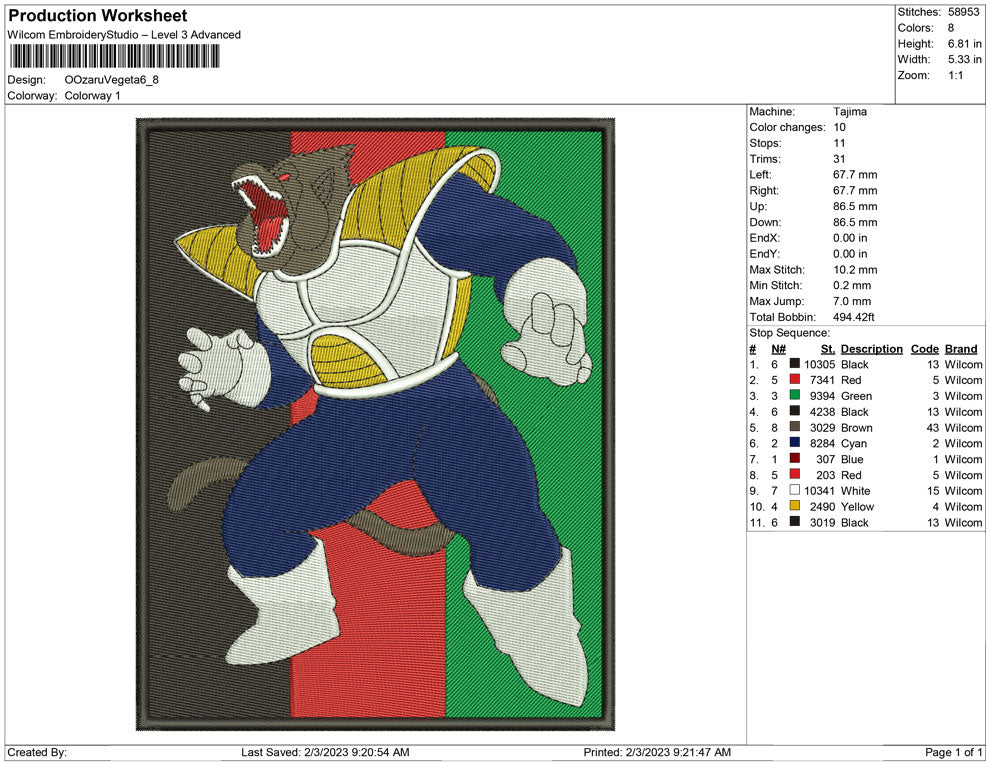Click the Min Stitch value 0.2 mm
The height and width of the screenshot is (762, 990).
coord(852,285)
